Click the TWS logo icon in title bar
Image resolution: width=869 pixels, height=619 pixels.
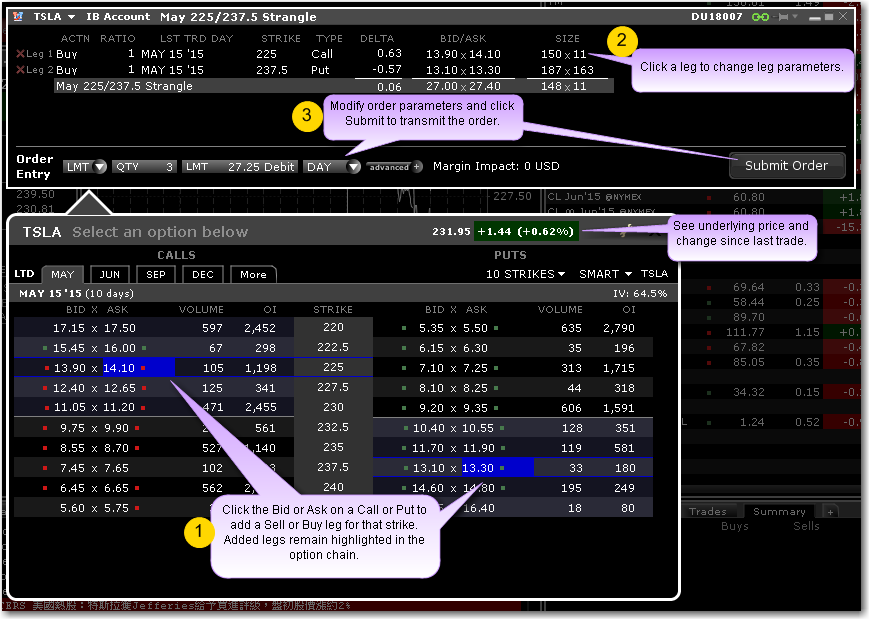coord(18,17)
